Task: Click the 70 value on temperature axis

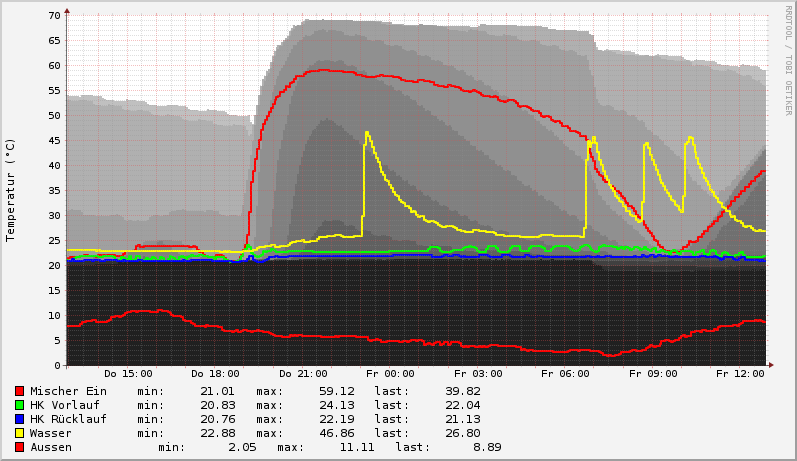Action: [53, 16]
